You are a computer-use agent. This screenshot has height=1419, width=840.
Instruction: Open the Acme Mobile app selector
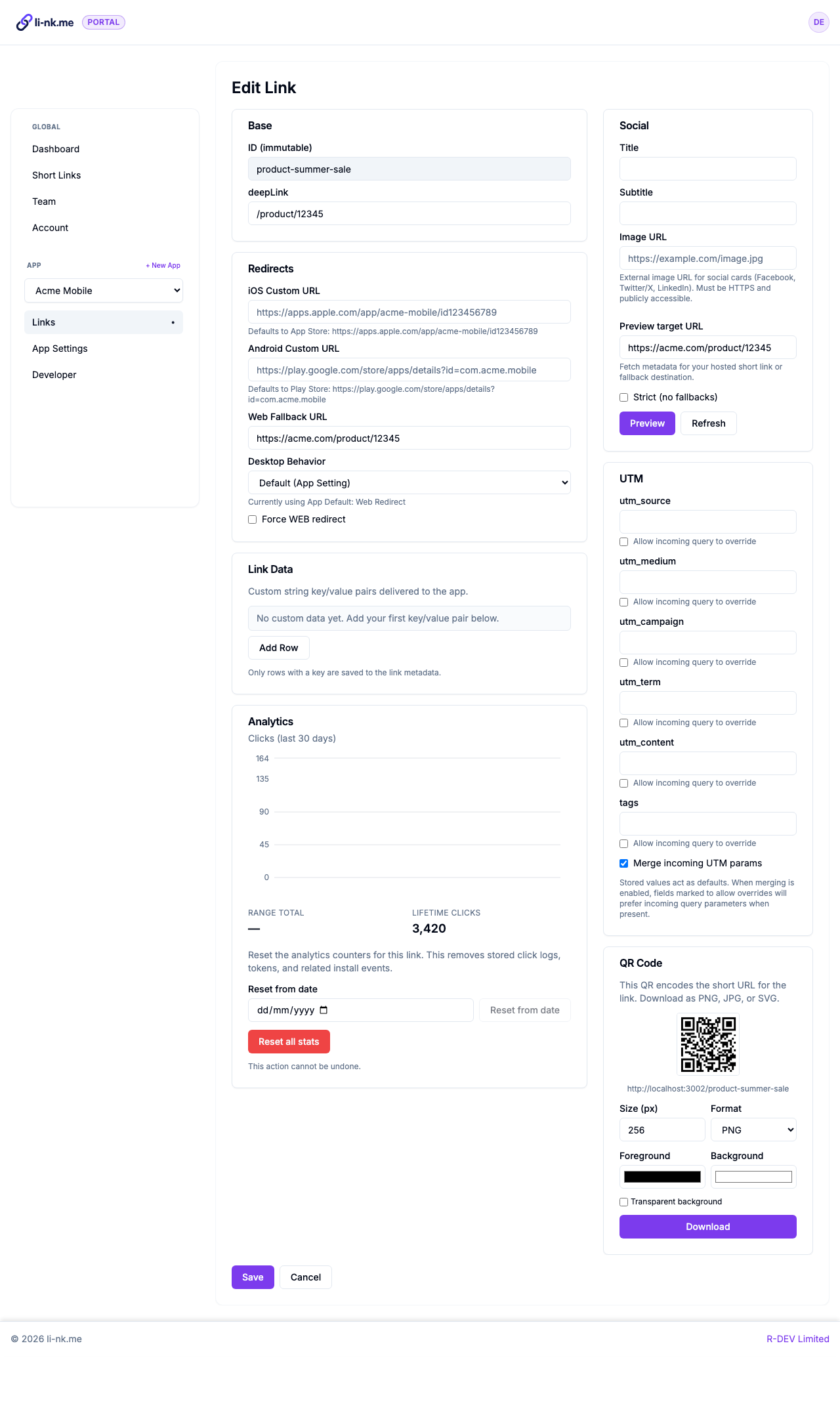(103, 290)
